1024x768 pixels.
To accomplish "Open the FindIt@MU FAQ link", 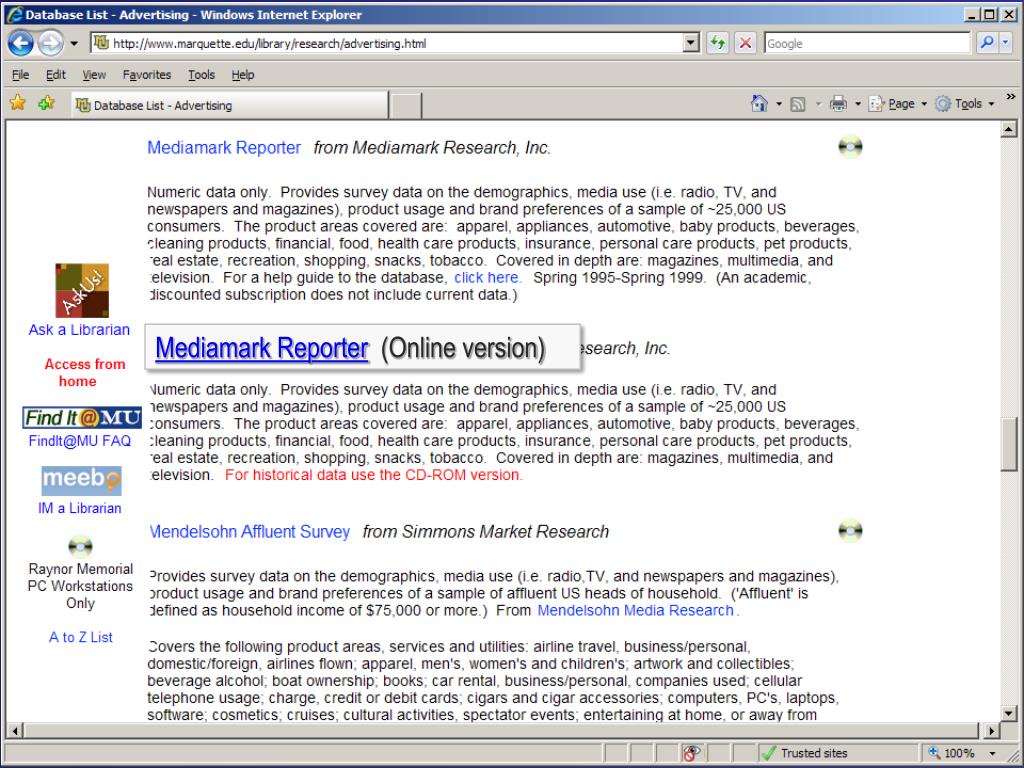I will [x=80, y=441].
